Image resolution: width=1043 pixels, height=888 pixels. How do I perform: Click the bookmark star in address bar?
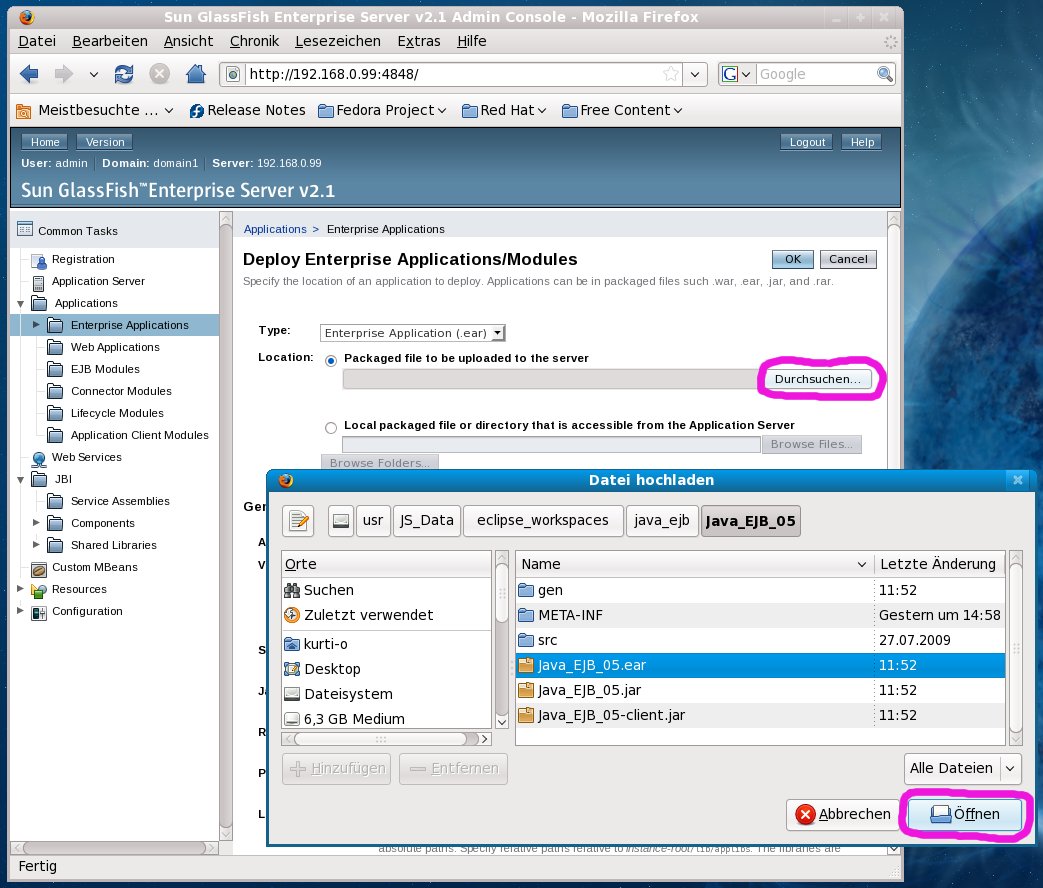click(671, 74)
